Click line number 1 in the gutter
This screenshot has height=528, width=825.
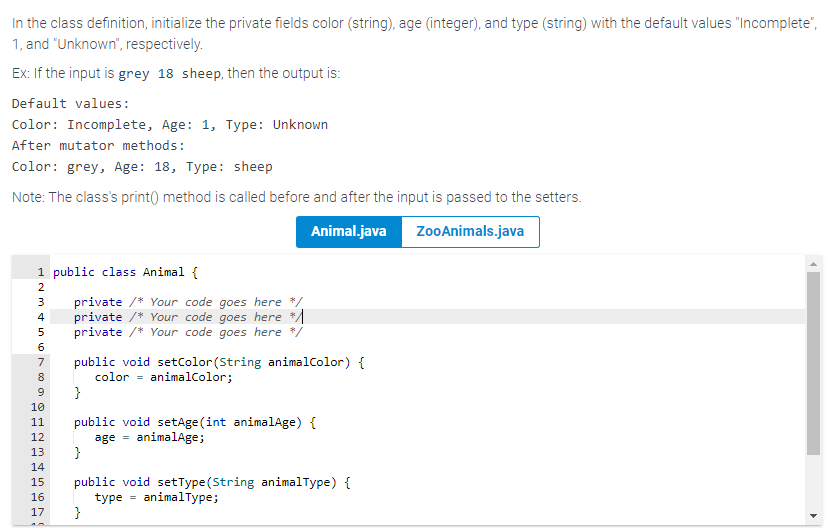click(41, 272)
